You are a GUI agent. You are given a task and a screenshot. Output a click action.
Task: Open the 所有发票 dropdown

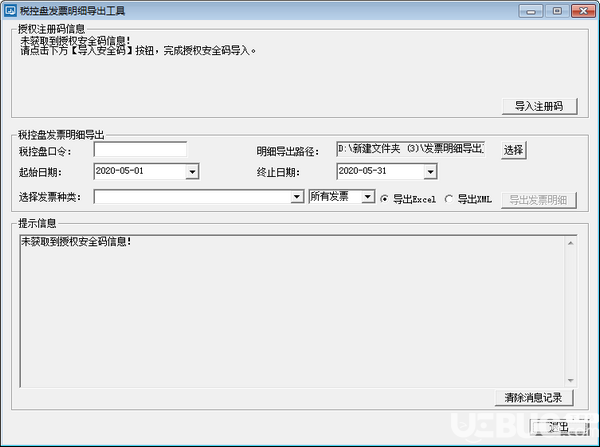tap(368, 197)
